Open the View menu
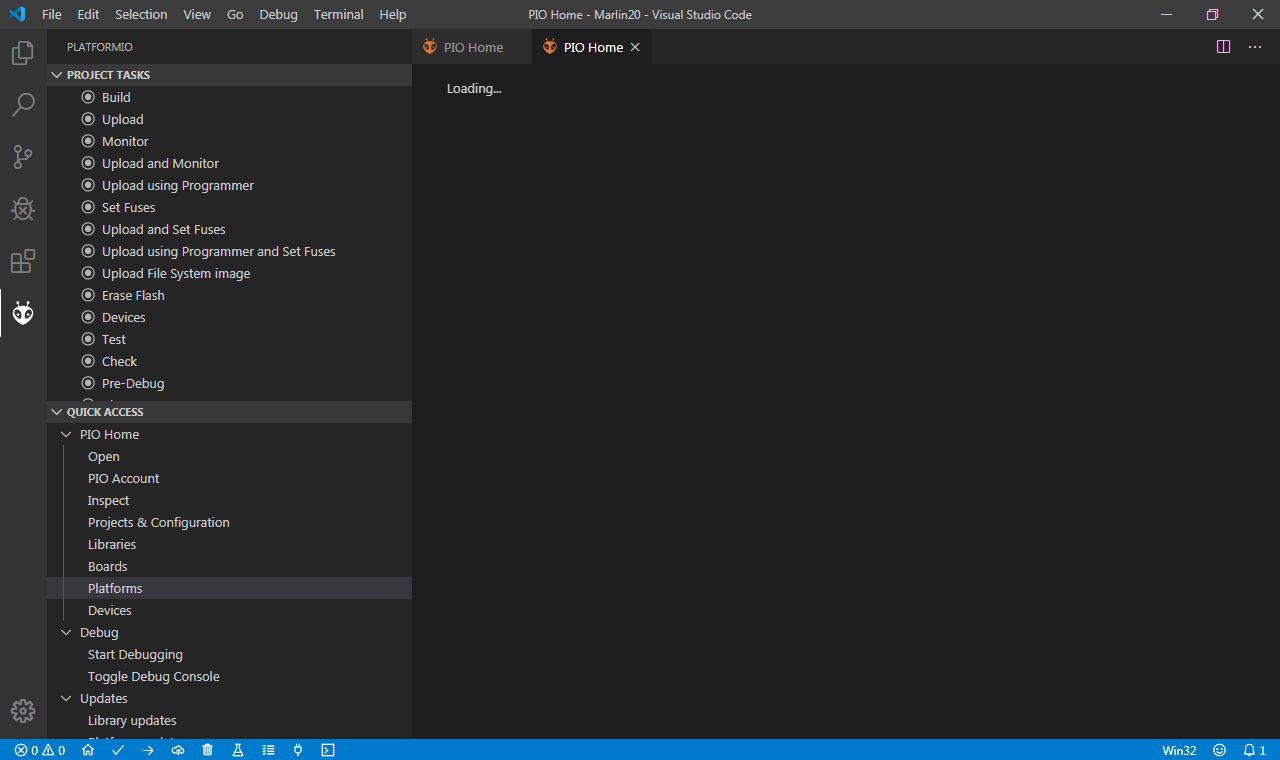1280x760 pixels. (197, 15)
